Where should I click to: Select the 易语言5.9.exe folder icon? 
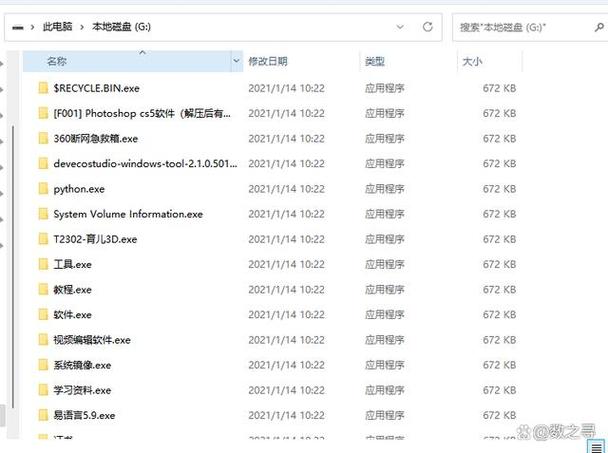(x=43, y=415)
